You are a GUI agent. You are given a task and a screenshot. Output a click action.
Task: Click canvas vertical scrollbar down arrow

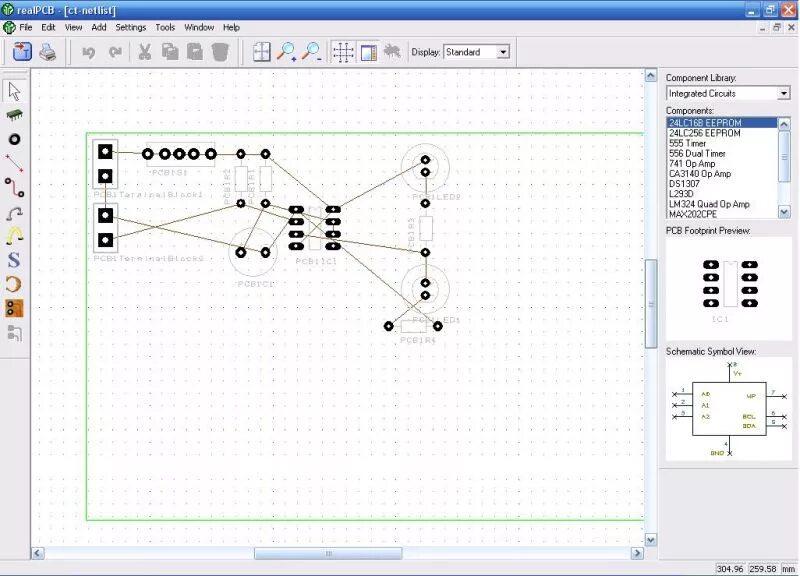tap(651, 539)
